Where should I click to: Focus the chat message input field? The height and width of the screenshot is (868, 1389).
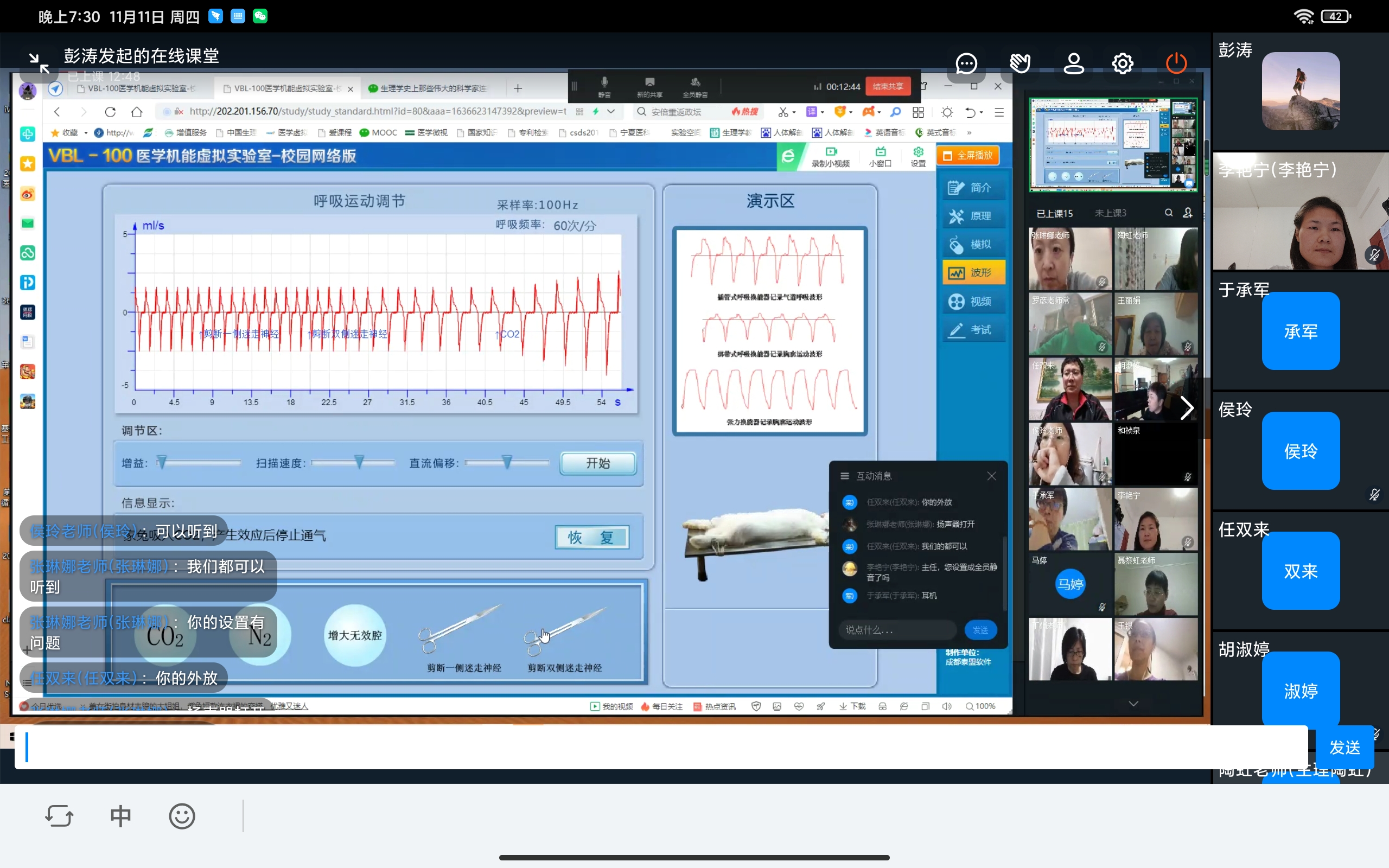click(x=660, y=747)
